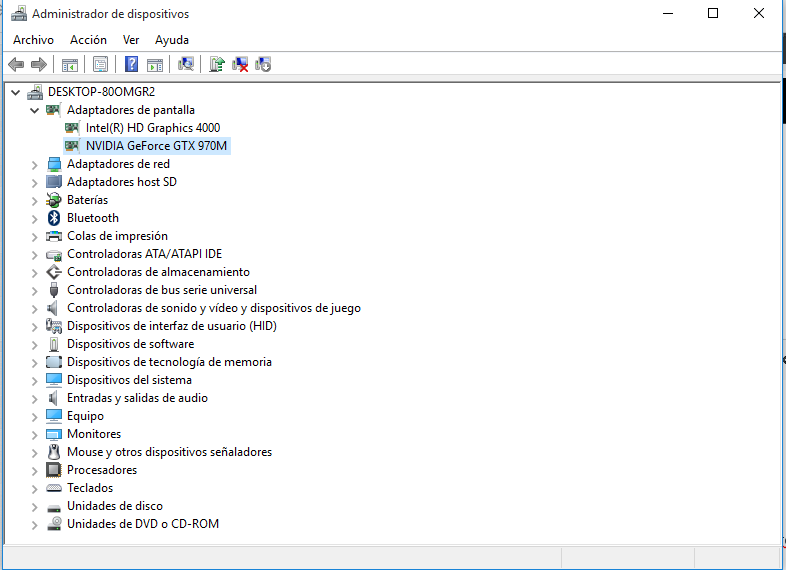The width and height of the screenshot is (786, 570).
Task: Click the Bluetooth category icon
Action: coord(54,218)
